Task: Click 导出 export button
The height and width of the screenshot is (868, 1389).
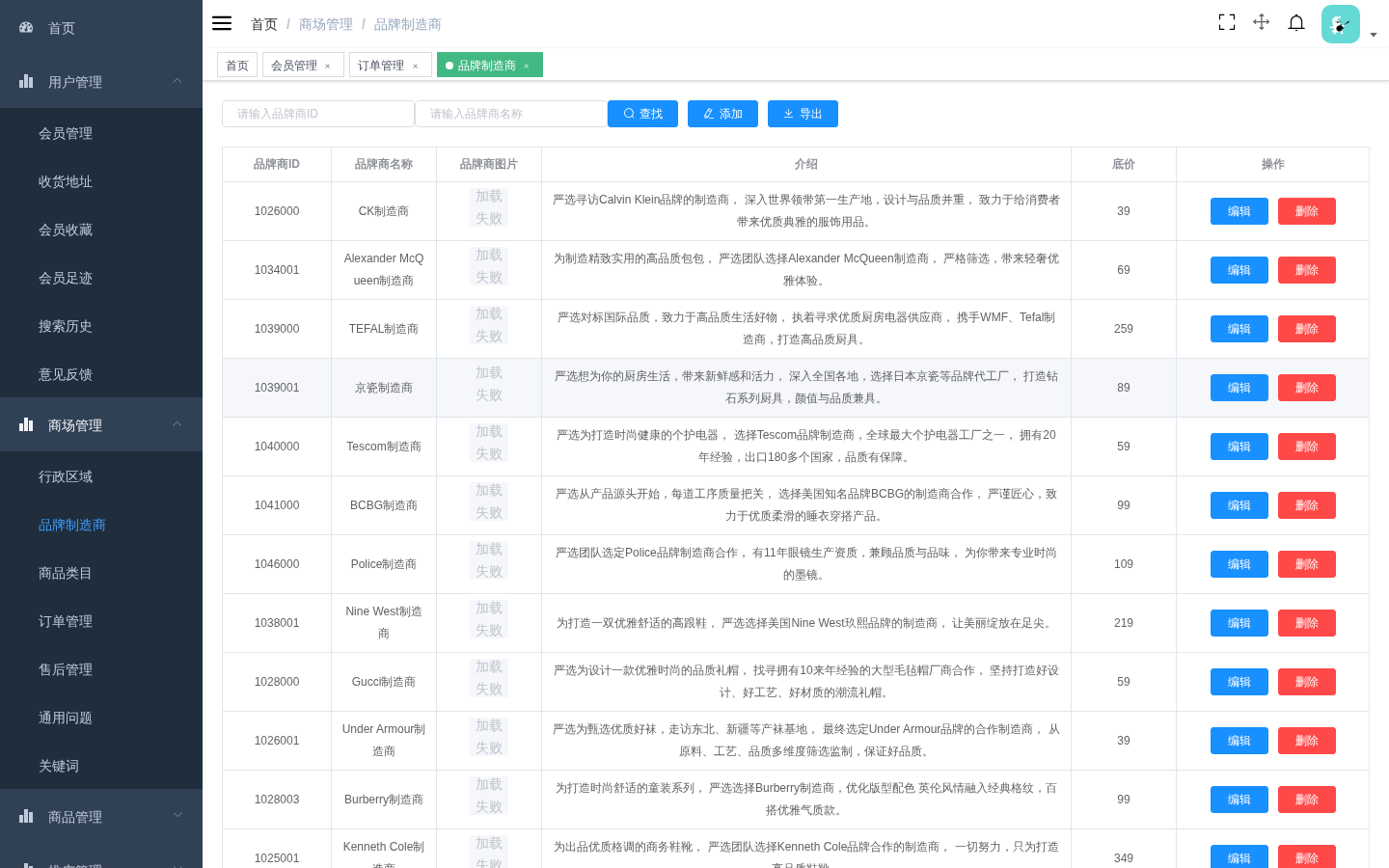Action: pyautogui.click(x=803, y=114)
